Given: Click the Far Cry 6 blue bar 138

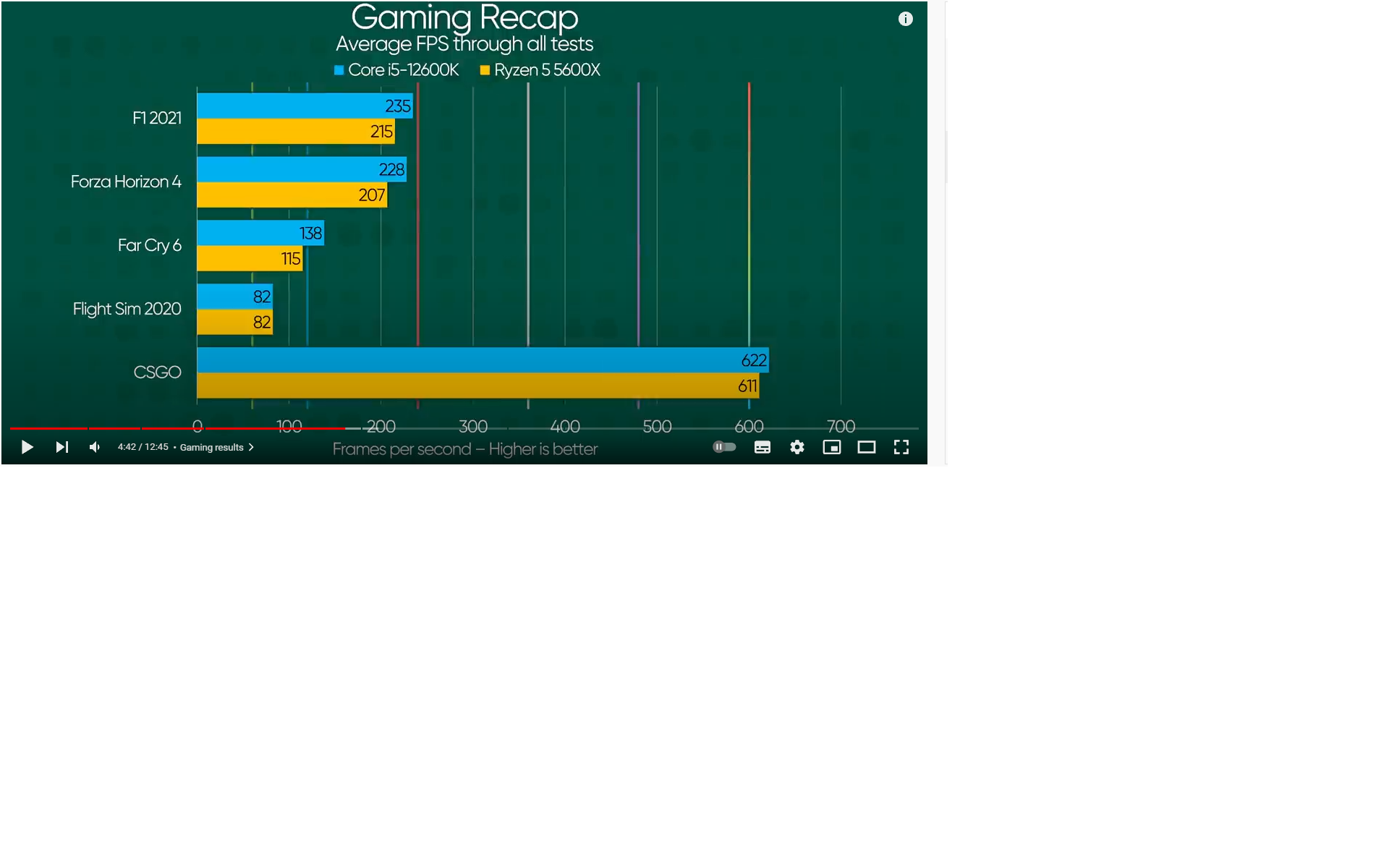Looking at the screenshot, I should pyautogui.click(x=260, y=233).
